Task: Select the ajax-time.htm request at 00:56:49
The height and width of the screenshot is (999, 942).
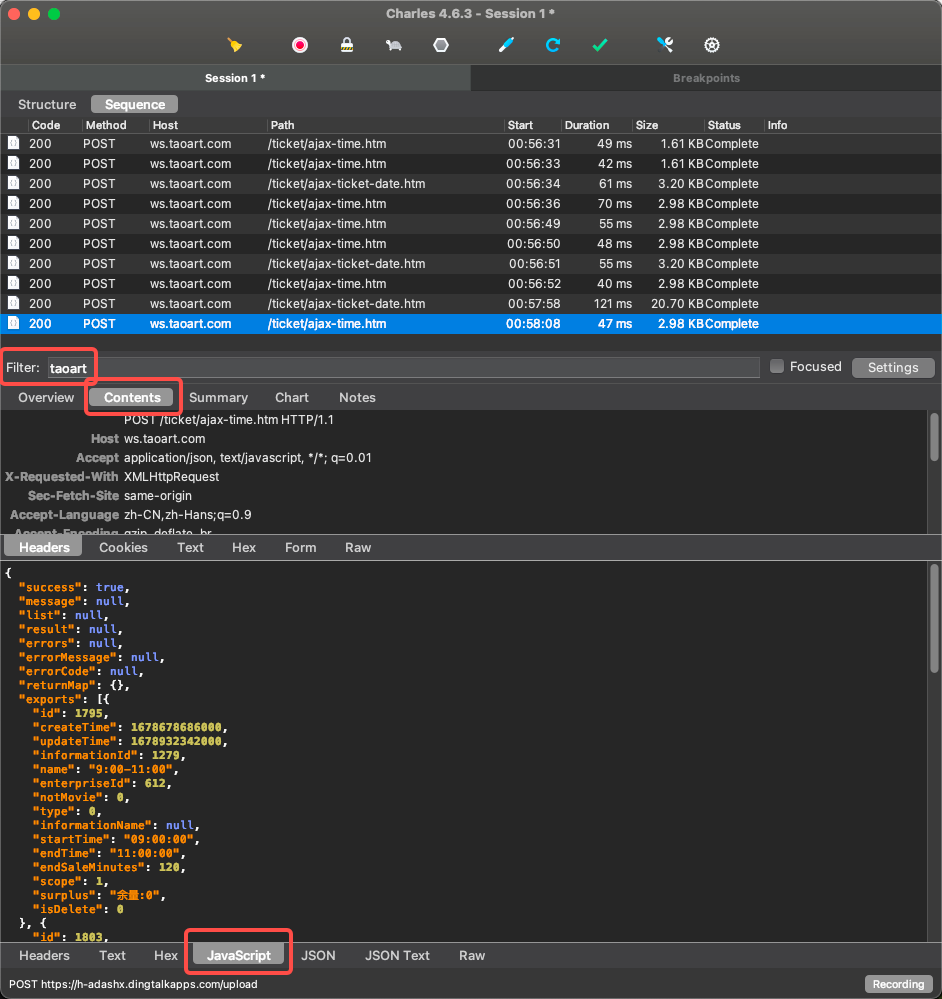Action: [x=471, y=224]
